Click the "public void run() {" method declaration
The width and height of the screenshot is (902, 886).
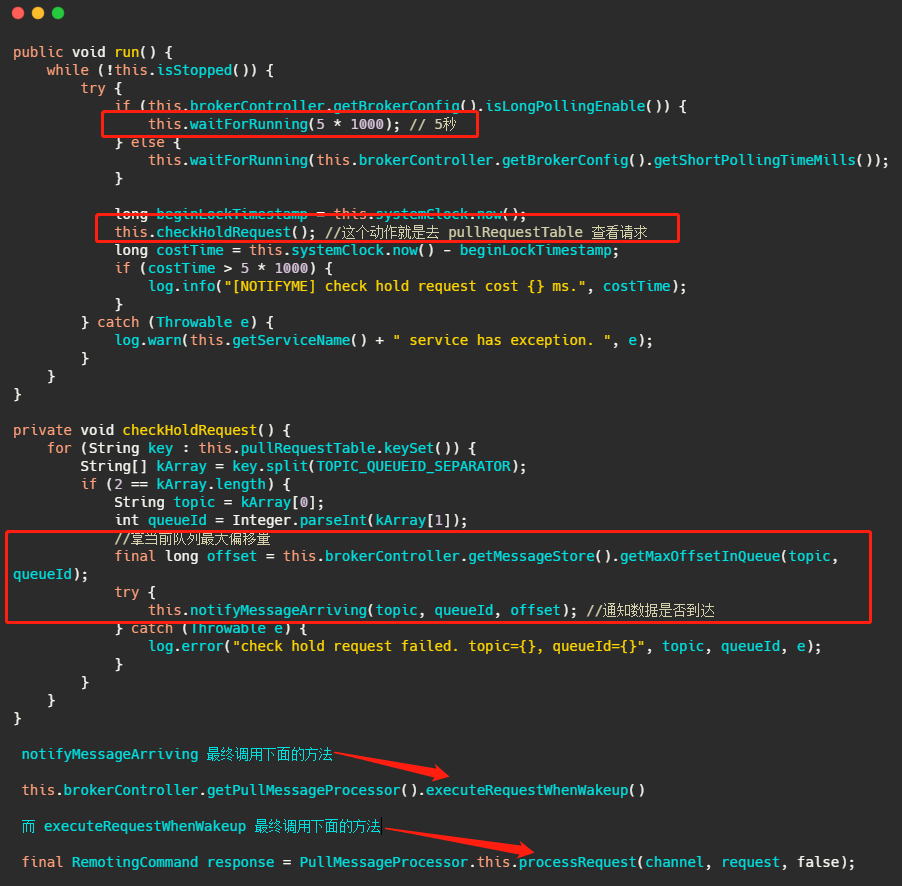click(93, 52)
